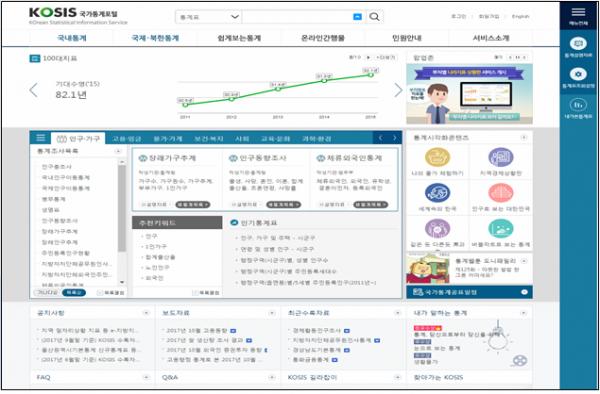Click the survey list vertical scrollbar
This screenshot has width=600, height=394.
pyautogui.click(x=122, y=222)
